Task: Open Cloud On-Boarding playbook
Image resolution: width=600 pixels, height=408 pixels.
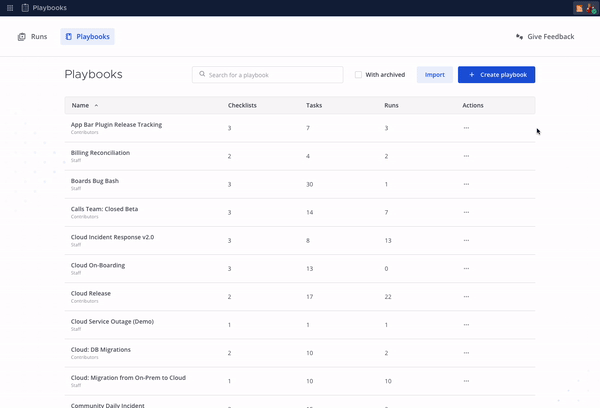Action: click(x=98, y=265)
